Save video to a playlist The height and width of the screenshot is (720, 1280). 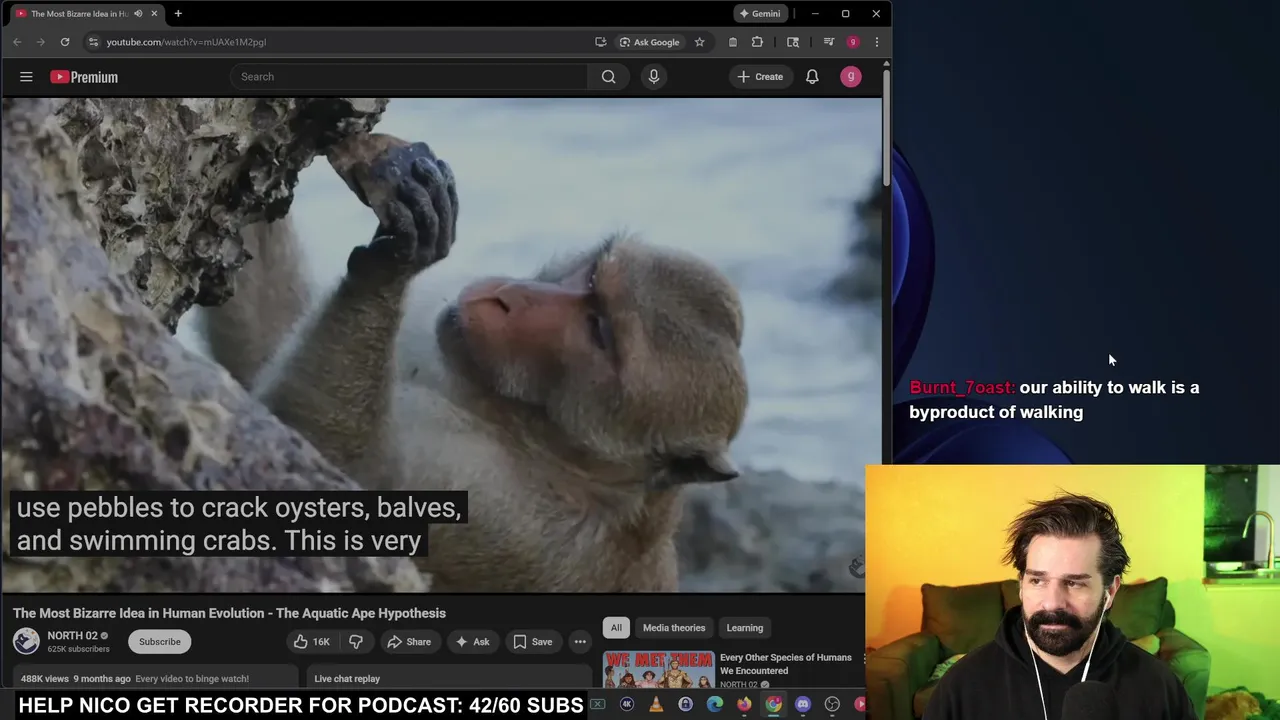coord(533,642)
